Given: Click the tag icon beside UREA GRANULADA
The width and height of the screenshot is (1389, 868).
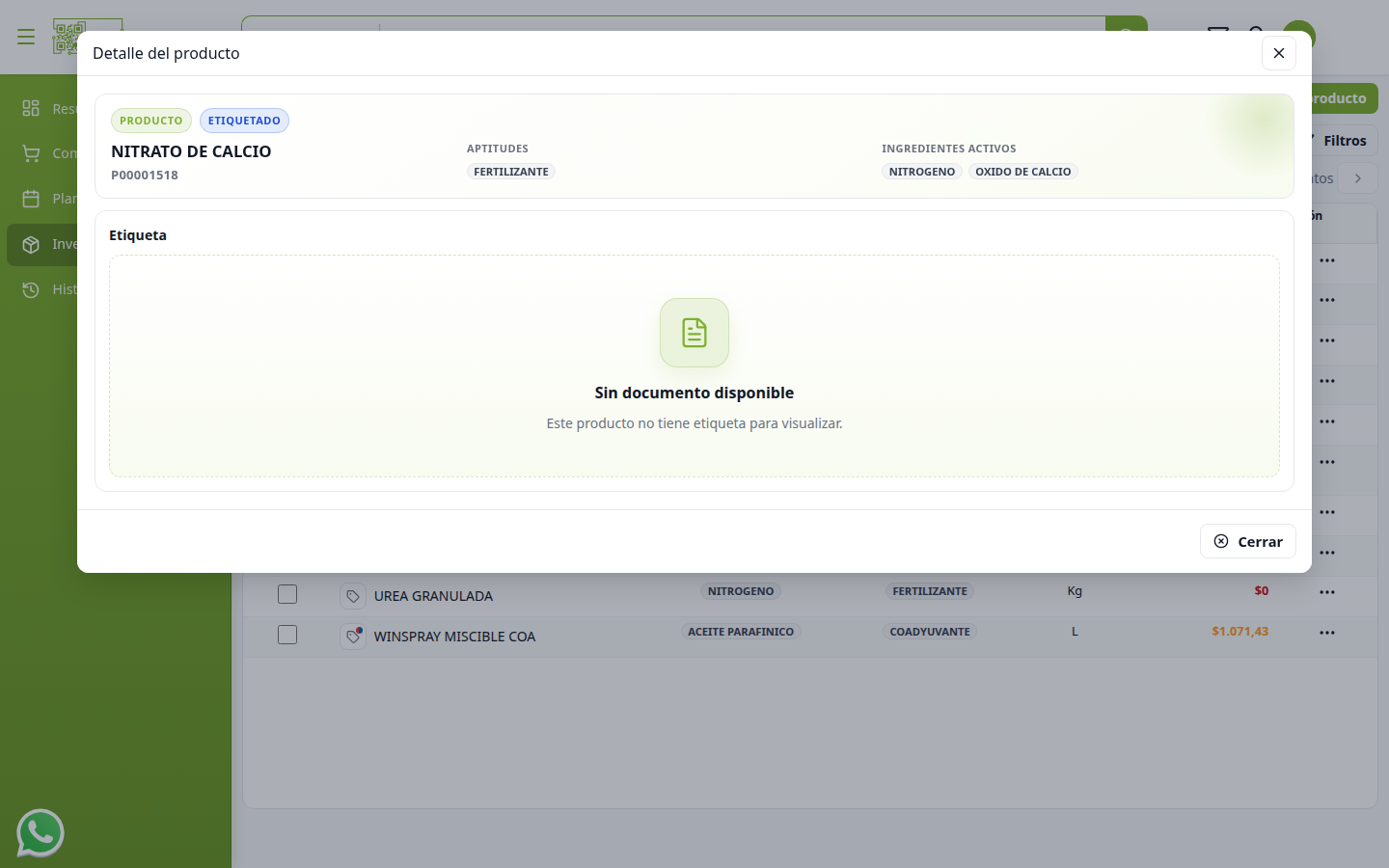Looking at the screenshot, I should pos(353,596).
